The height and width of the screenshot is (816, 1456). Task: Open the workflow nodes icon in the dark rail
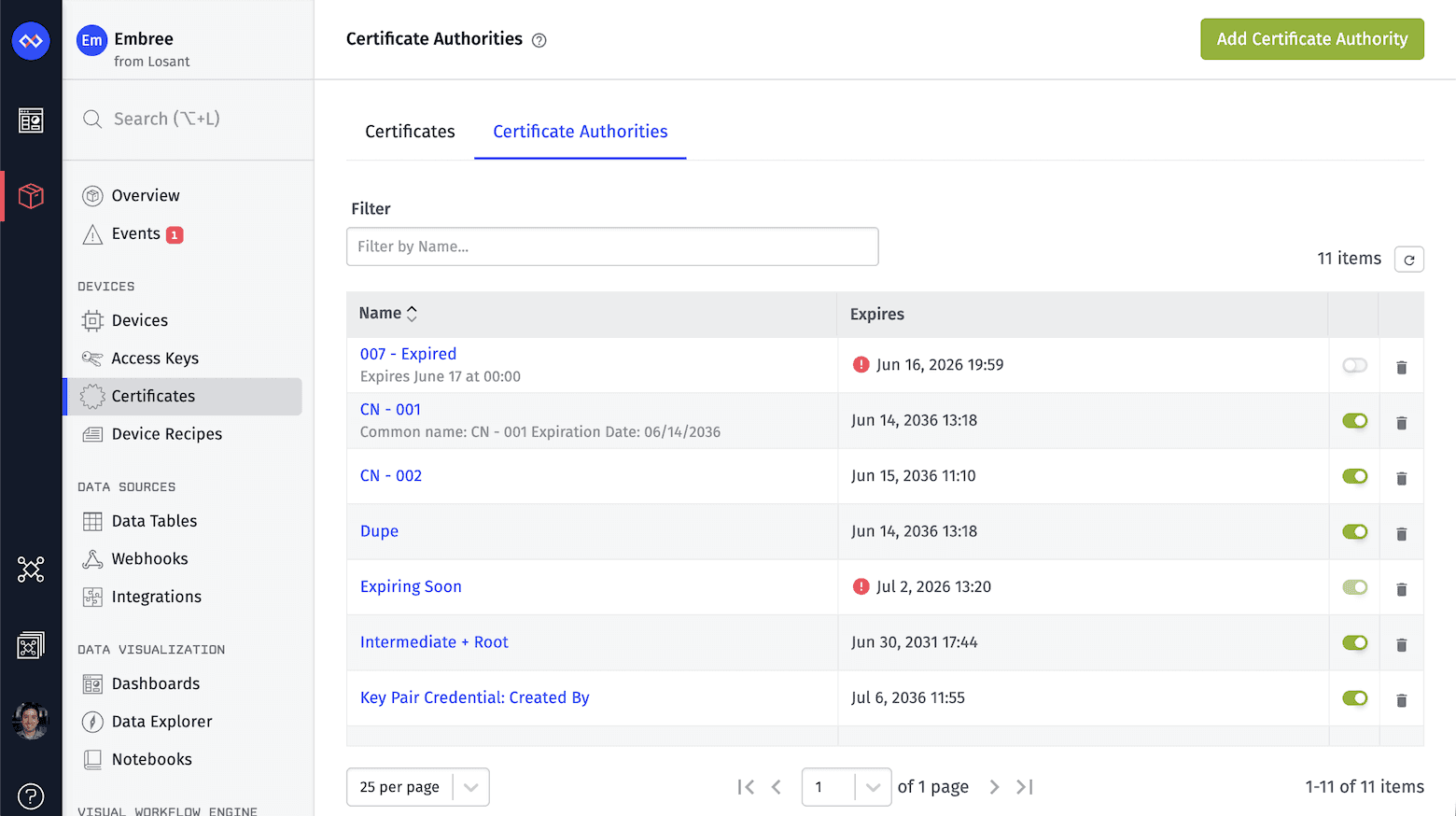31,569
